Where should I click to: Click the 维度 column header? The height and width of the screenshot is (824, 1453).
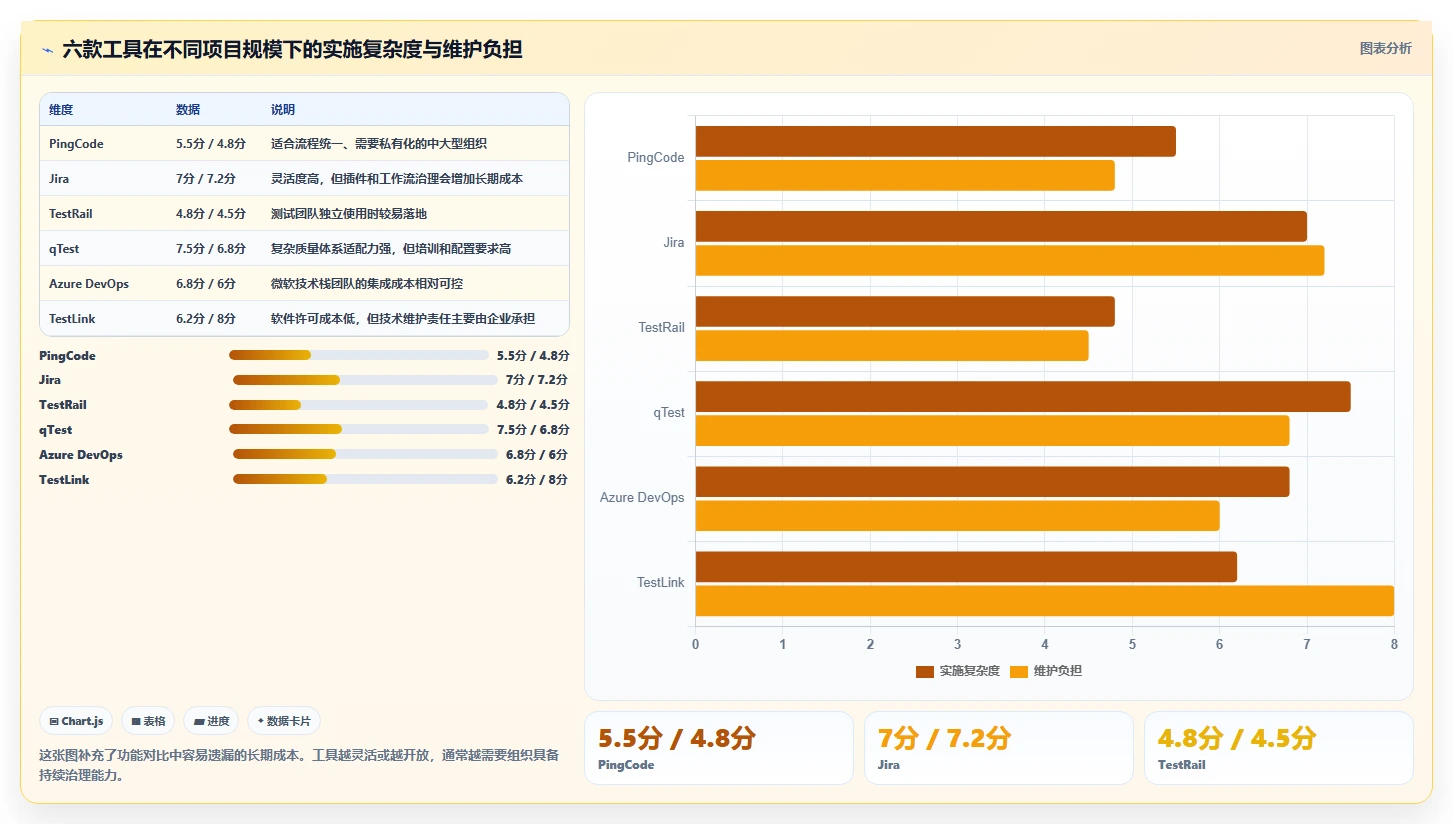pyautogui.click(x=61, y=110)
